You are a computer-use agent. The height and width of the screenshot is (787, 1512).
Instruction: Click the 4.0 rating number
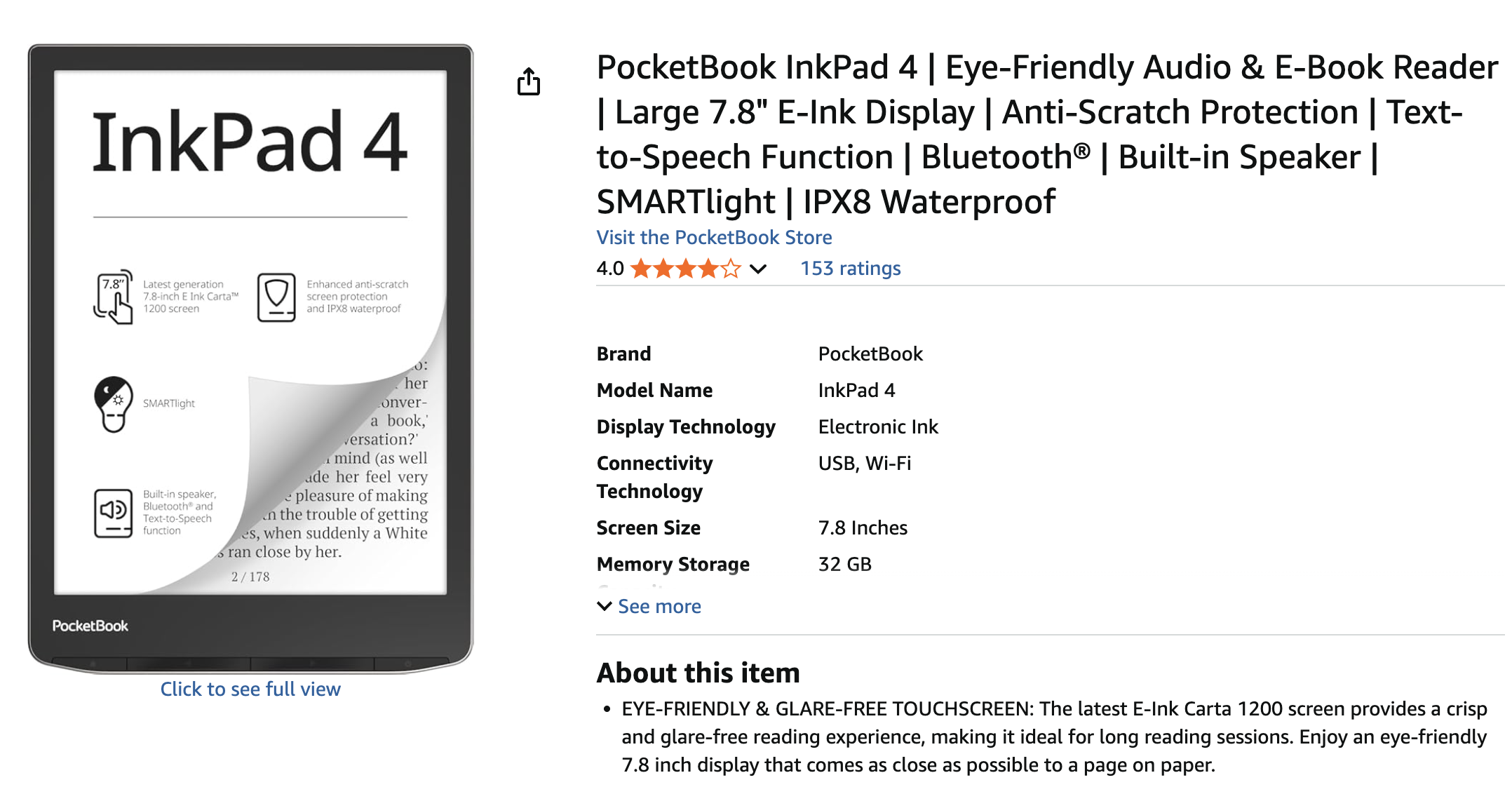click(x=609, y=269)
